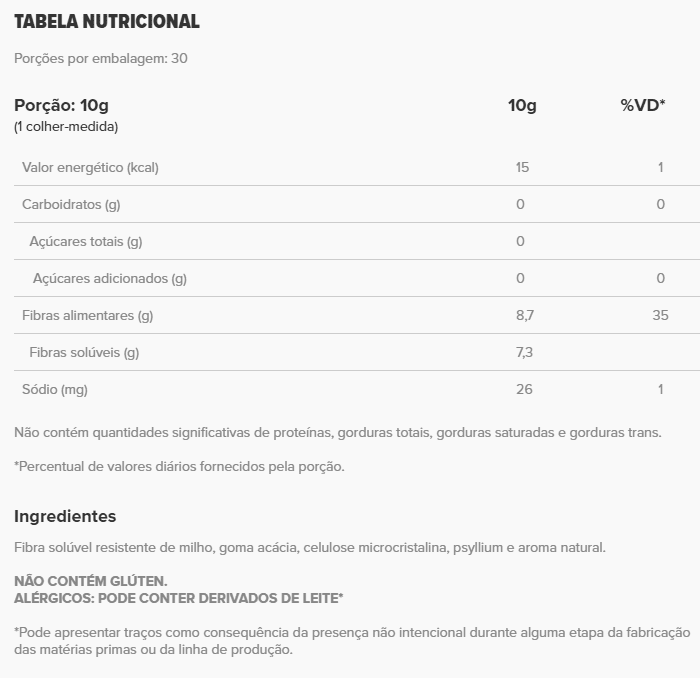Click the Açúcares adicionados (g) row label
The width and height of the screenshot is (700, 678).
pyautogui.click(x=109, y=278)
